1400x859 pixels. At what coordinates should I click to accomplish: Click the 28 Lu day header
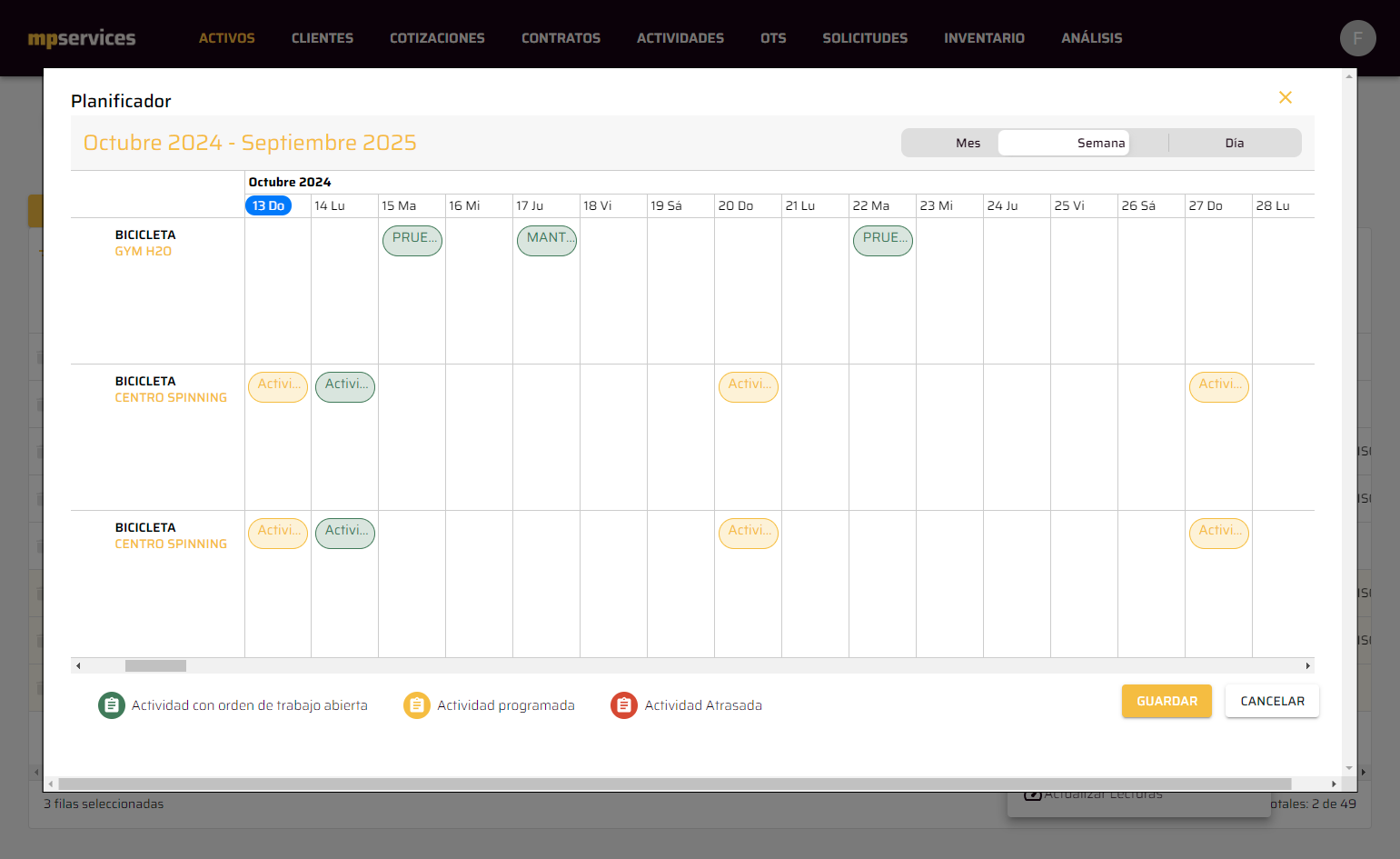coord(1273,205)
